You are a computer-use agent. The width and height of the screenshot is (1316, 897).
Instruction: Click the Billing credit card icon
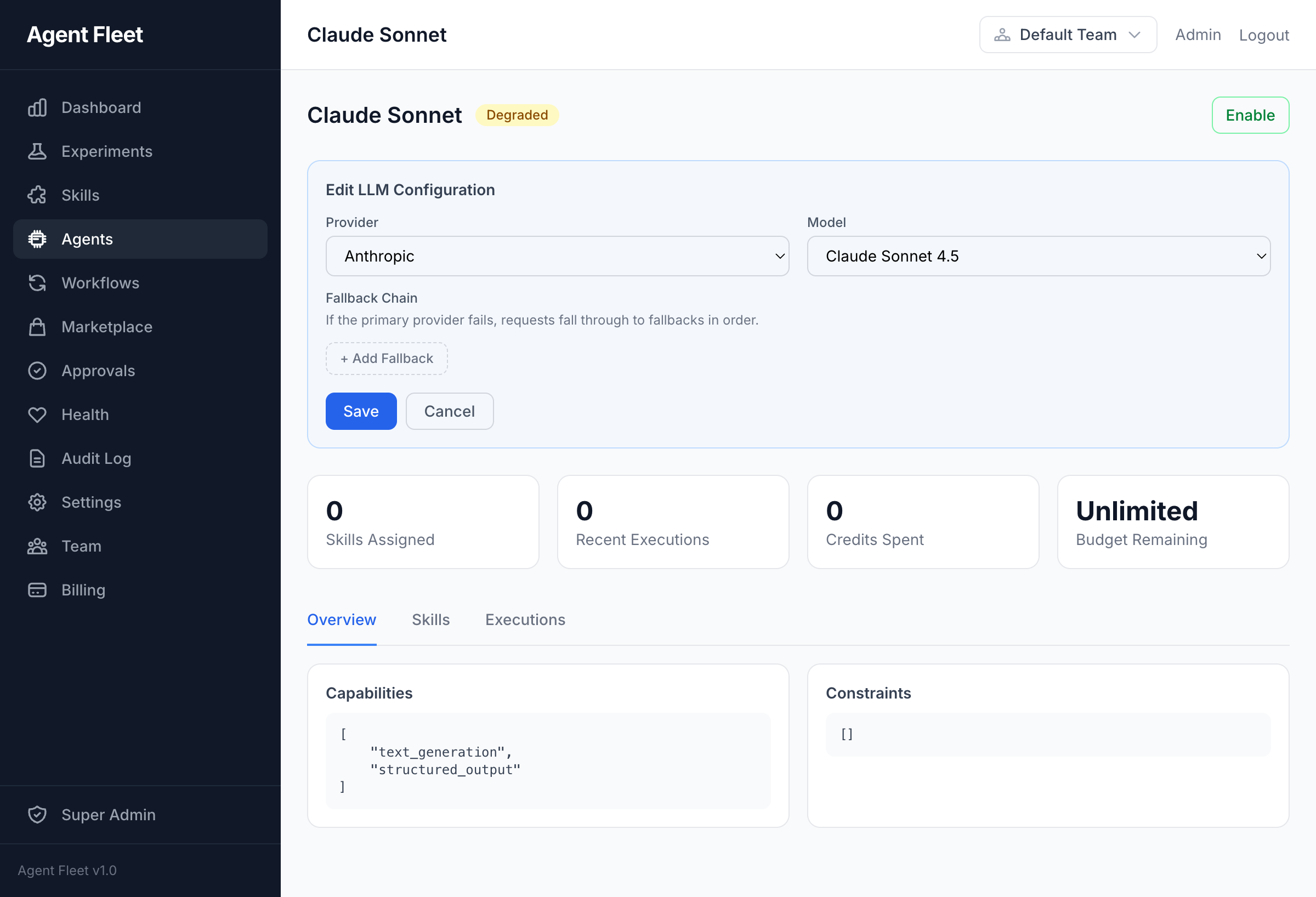click(x=37, y=590)
